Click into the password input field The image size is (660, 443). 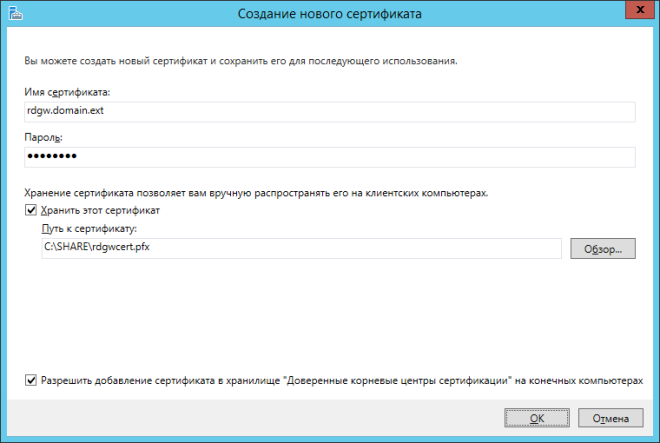click(x=330, y=158)
